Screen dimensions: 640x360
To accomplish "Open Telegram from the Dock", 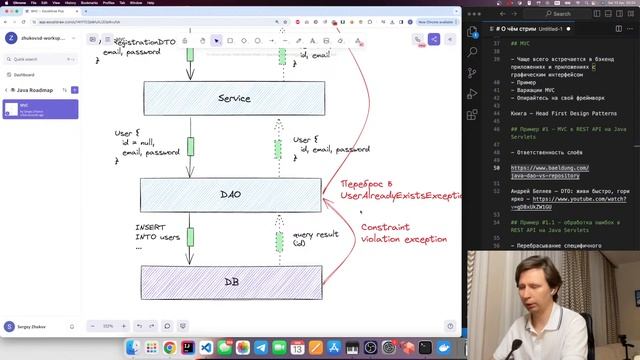I will point(261,348).
